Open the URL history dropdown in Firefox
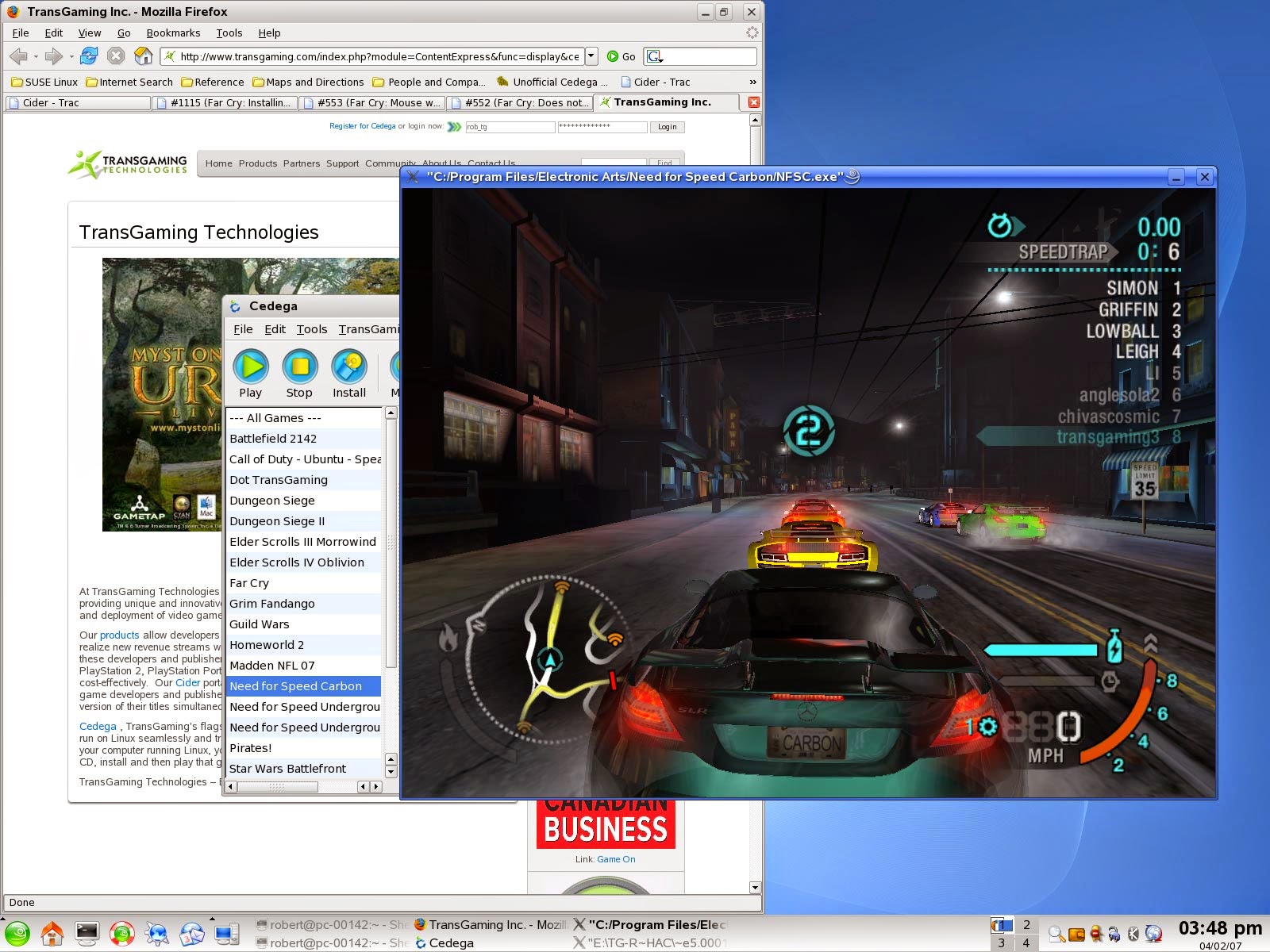 pyautogui.click(x=591, y=56)
